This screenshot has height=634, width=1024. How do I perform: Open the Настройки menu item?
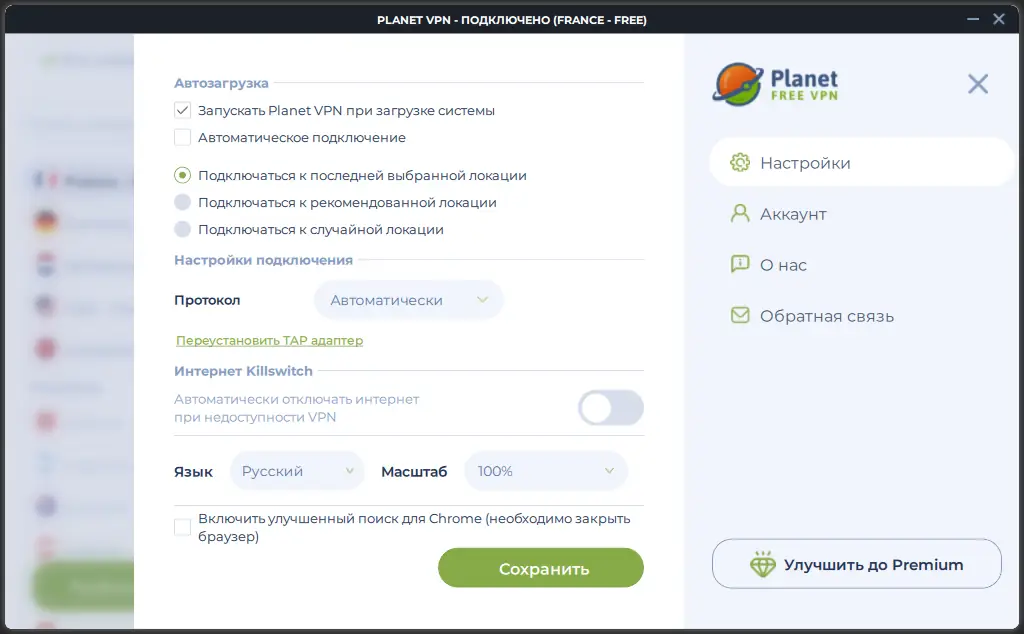[861, 163]
